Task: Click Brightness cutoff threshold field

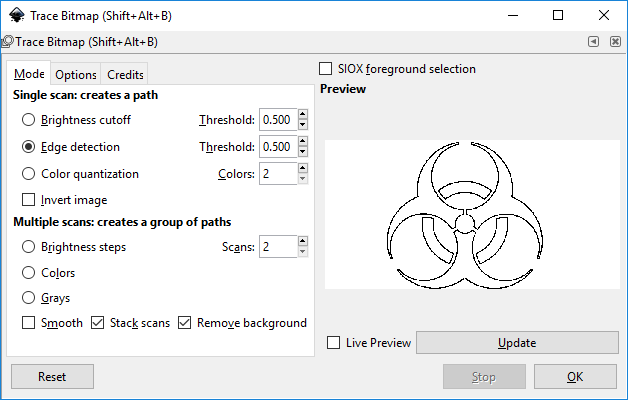Action: pyautogui.click(x=278, y=120)
